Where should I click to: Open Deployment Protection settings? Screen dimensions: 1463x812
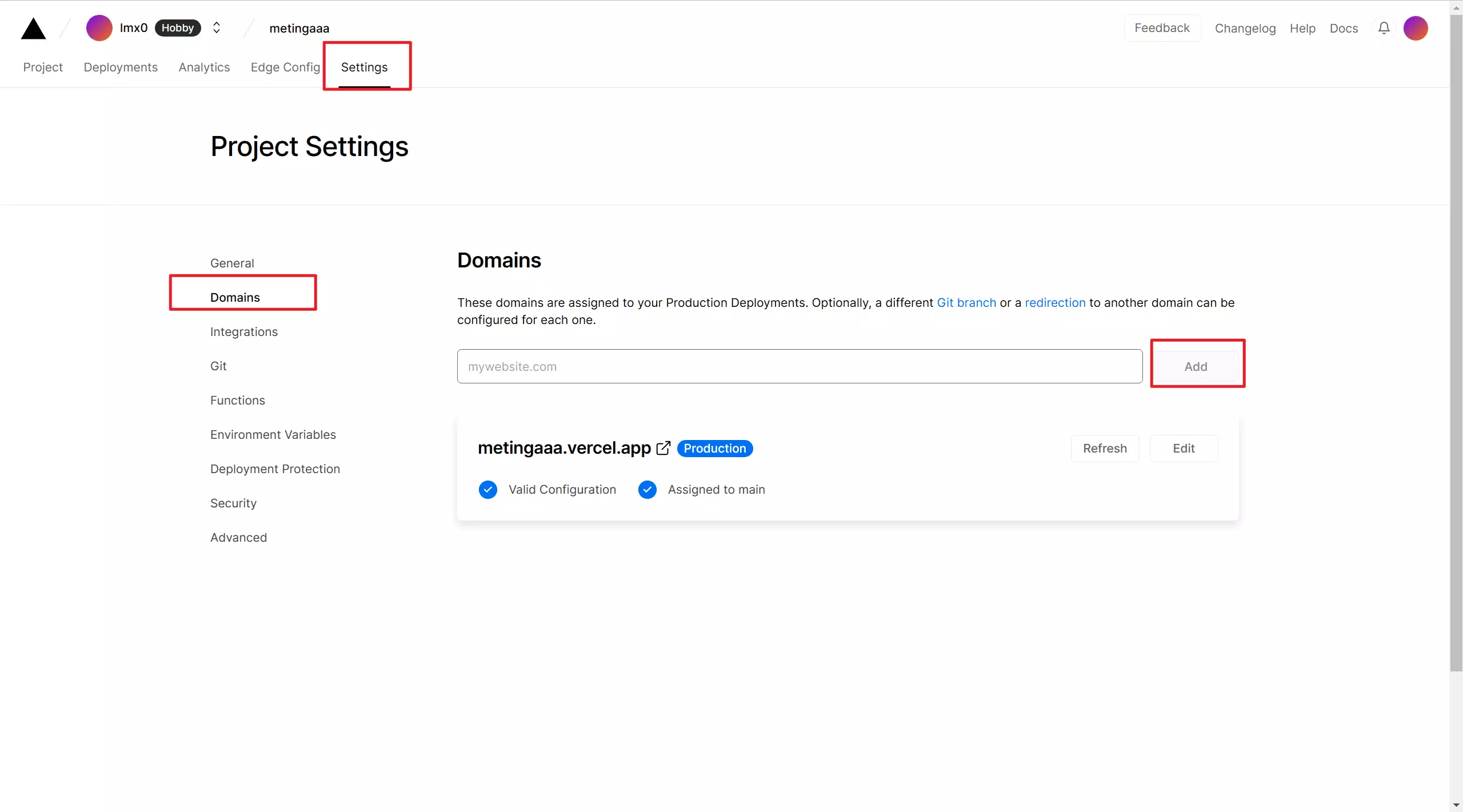(275, 469)
